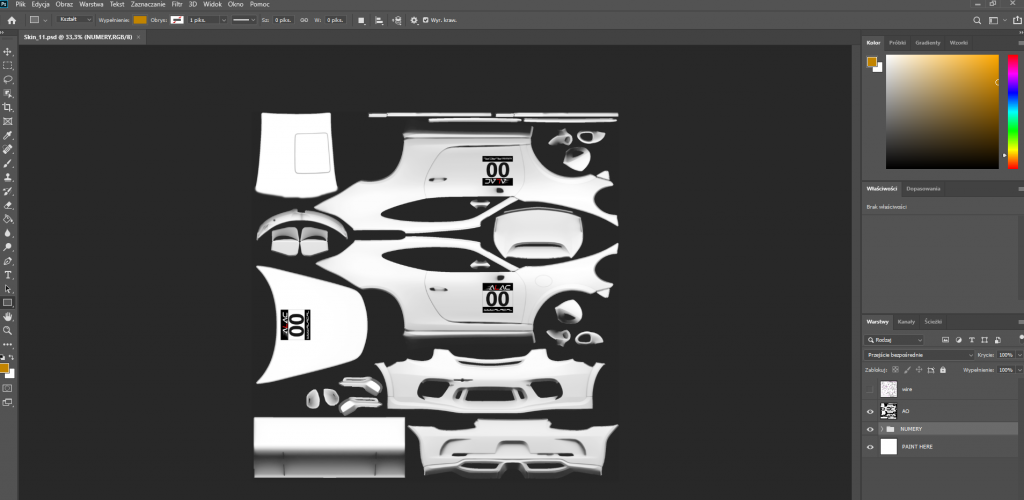Open path operations icon in options bar

(361, 20)
